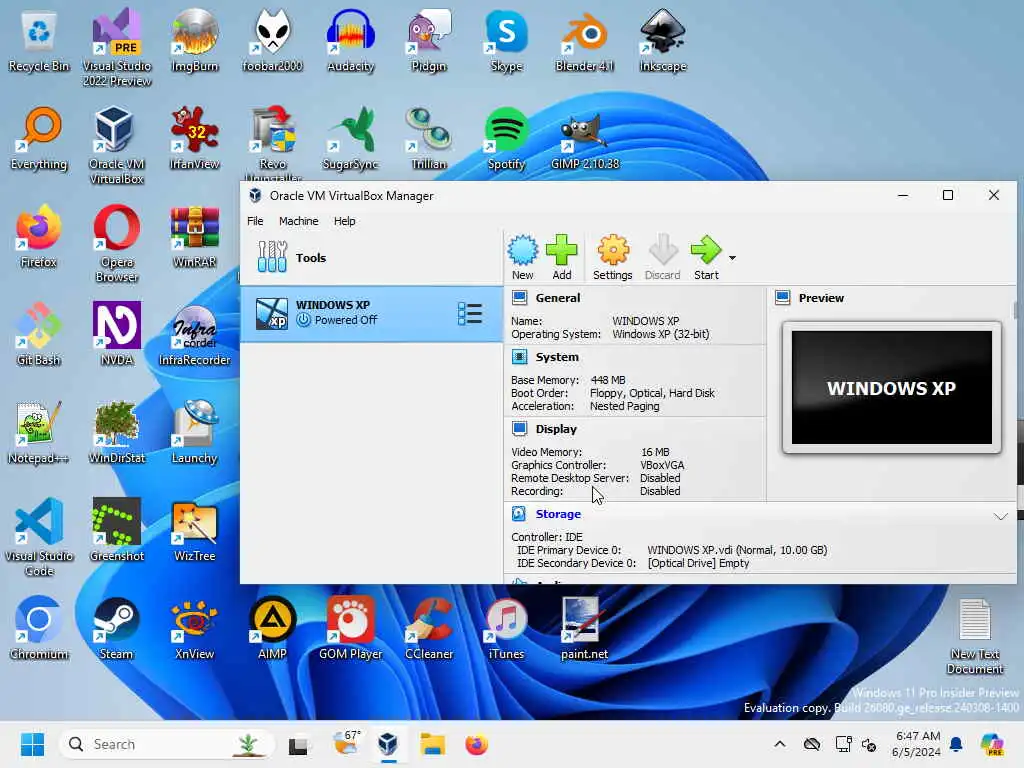The height and width of the screenshot is (768, 1024).
Task: Click the WINDOWS XP.vdi storage entry
Action: point(737,550)
